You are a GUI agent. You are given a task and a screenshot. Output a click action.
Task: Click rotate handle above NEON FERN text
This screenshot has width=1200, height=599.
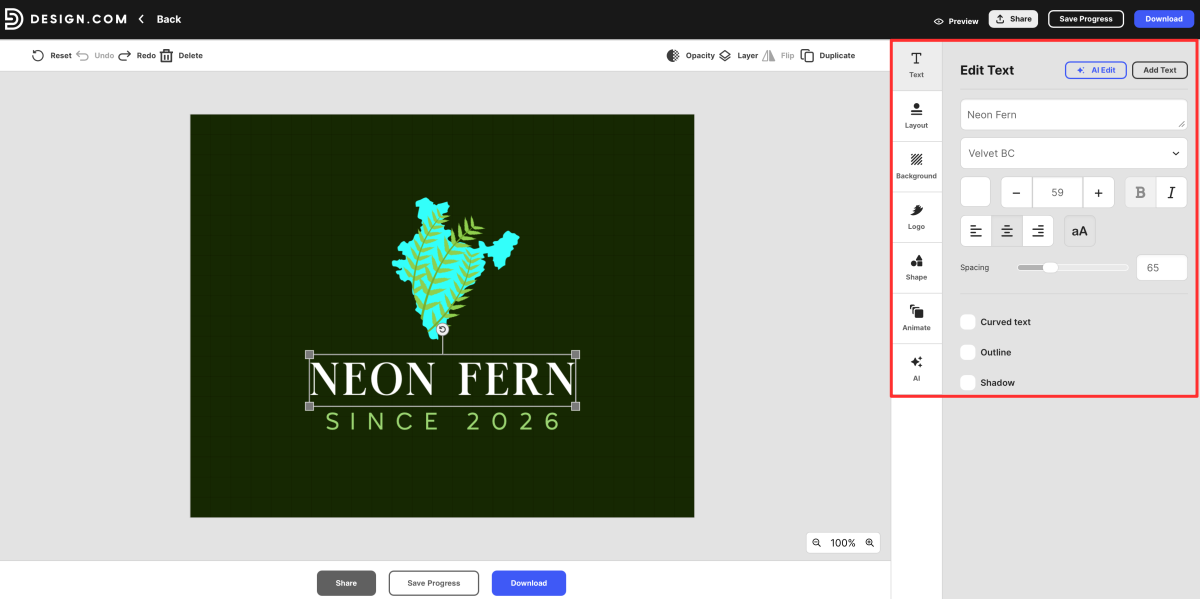(442, 329)
